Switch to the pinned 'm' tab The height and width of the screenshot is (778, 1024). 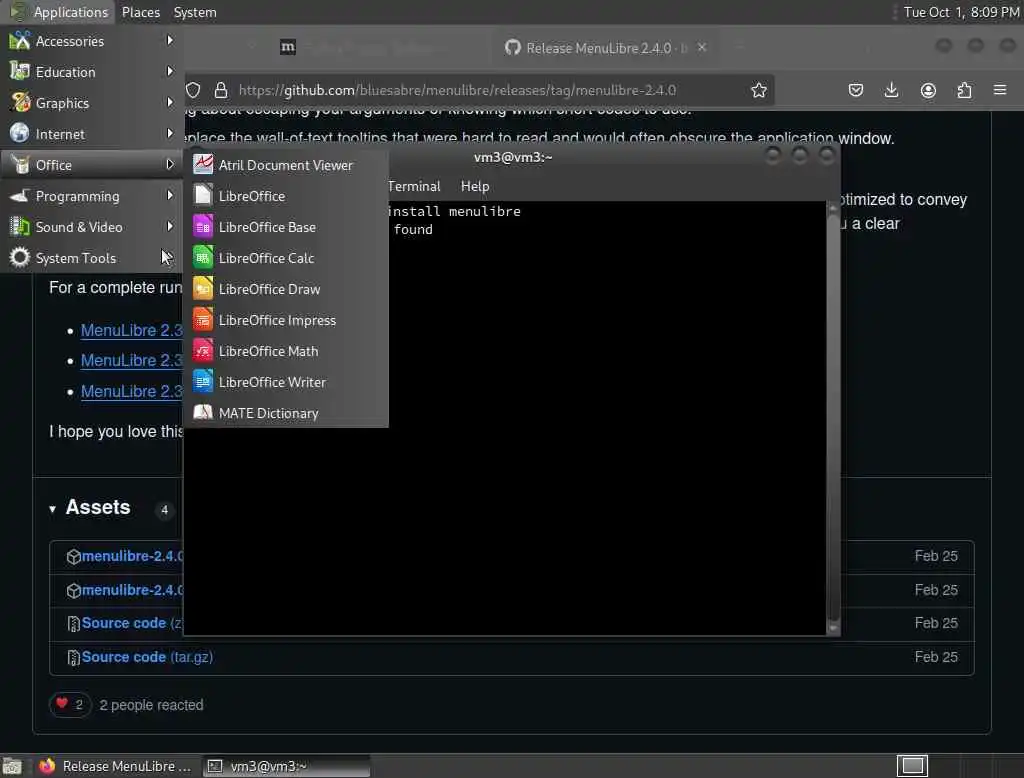pos(287,47)
